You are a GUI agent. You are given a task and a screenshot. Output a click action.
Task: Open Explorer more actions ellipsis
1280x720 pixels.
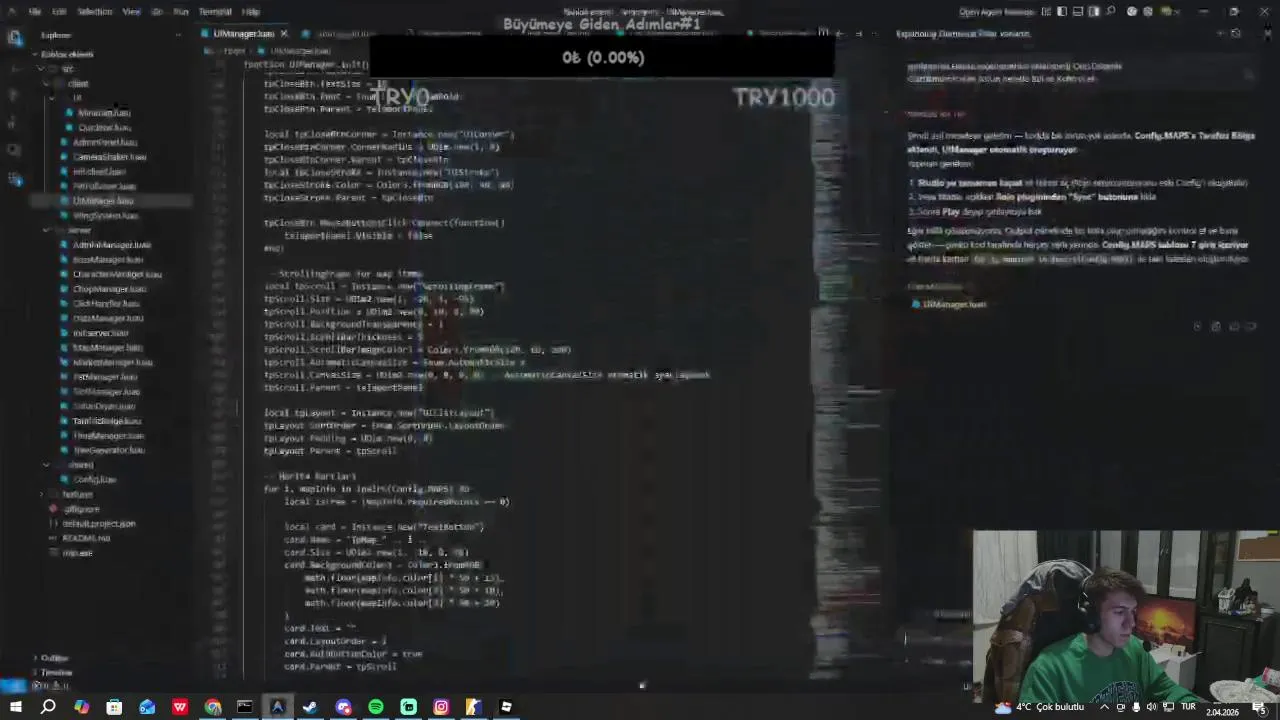point(178,35)
